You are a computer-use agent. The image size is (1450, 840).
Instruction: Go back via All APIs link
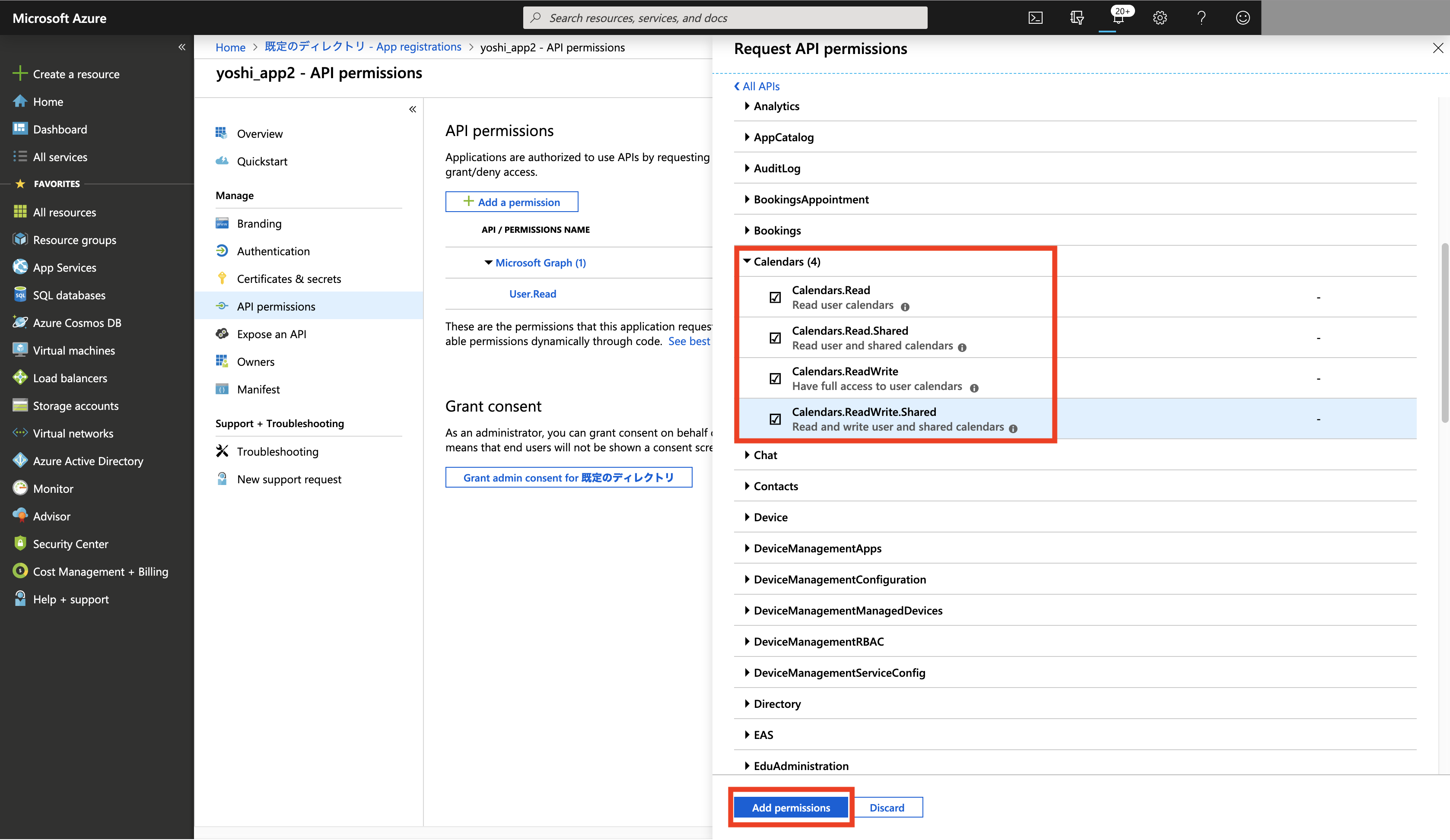point(757,86)
